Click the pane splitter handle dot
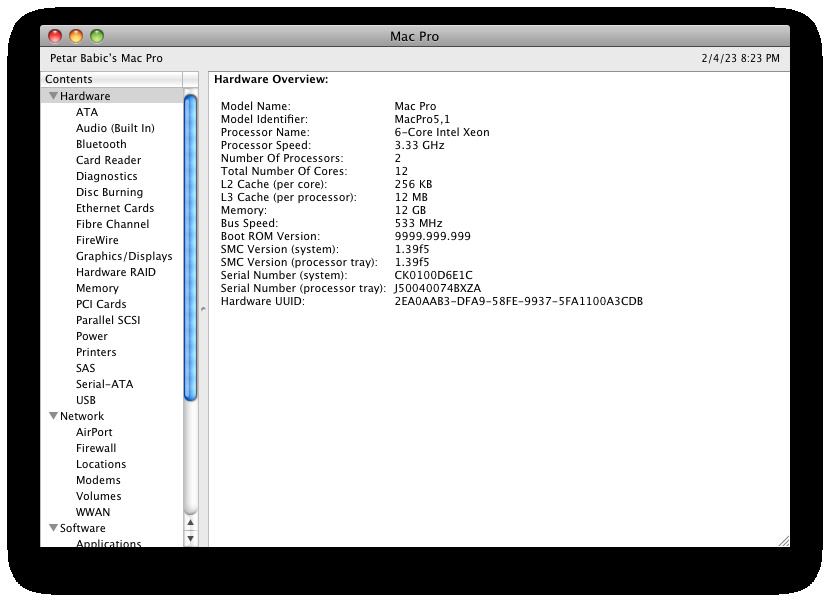The height and width of the screenshot is (602, 830). pyautogui.click(x=203, y=308)
